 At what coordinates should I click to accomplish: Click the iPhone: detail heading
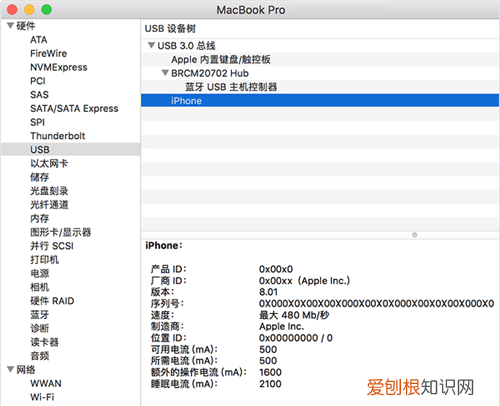(164, 245)
